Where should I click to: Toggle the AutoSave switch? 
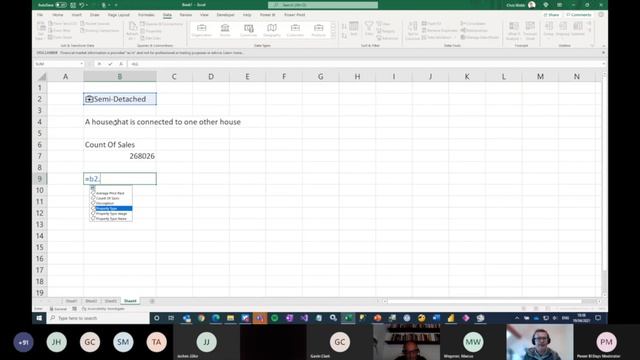pyautogui.click(x=61, y=5)
